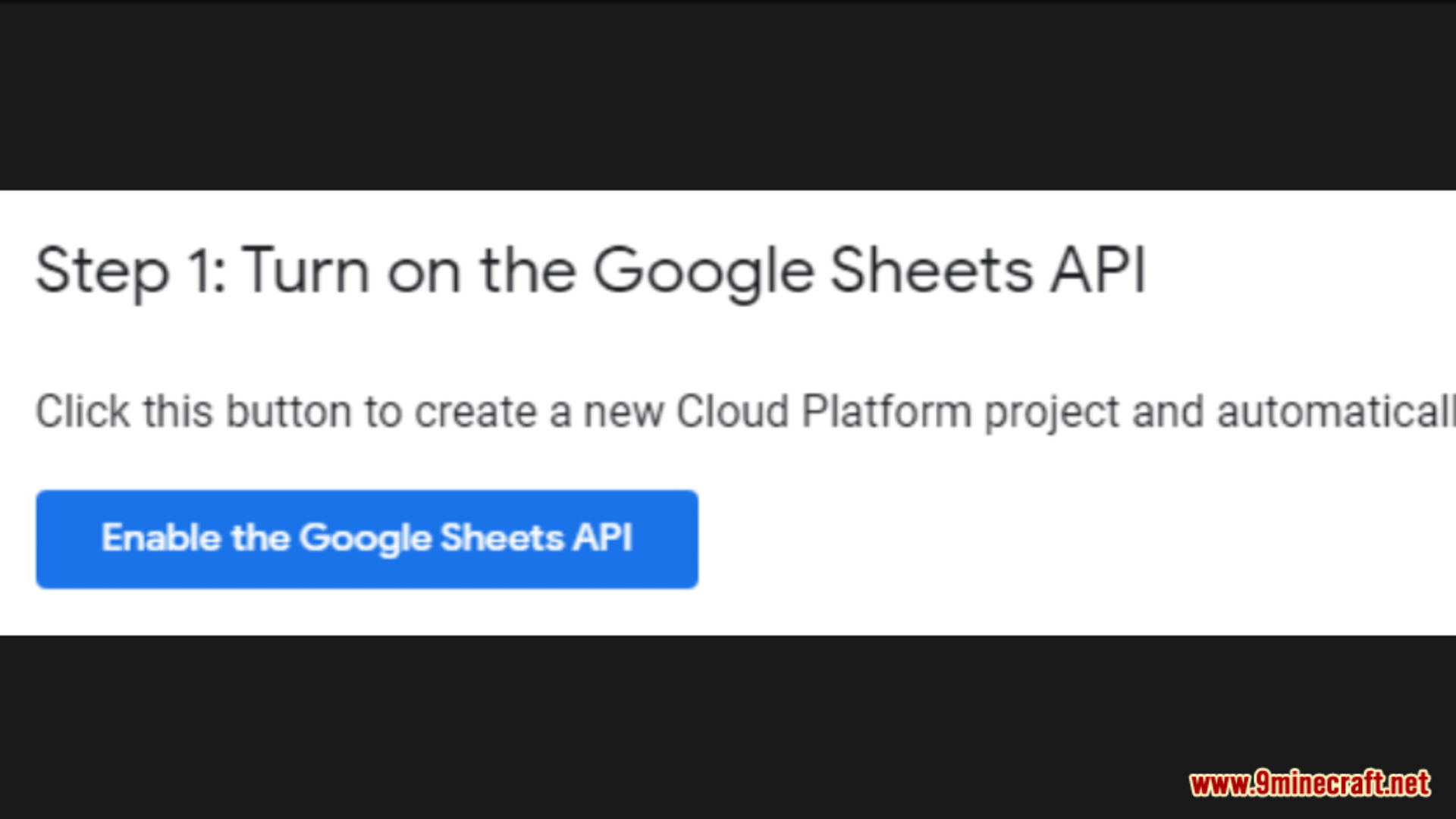Click the word Sheets in the heading
Viewport: 1456px width, 819px height.
coord(932,270)
